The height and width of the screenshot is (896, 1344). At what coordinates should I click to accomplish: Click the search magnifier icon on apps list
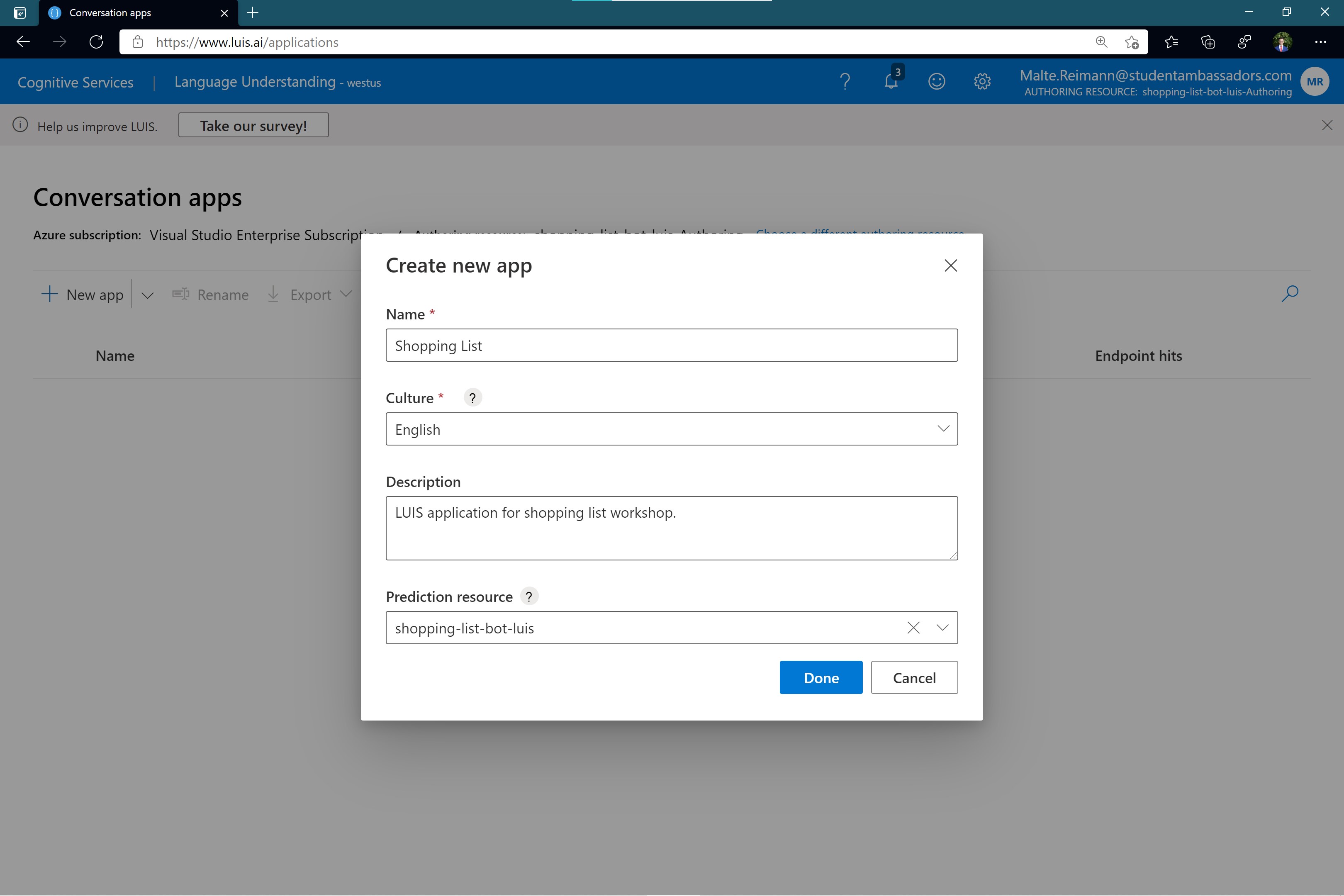click(x=1290, y=294)
